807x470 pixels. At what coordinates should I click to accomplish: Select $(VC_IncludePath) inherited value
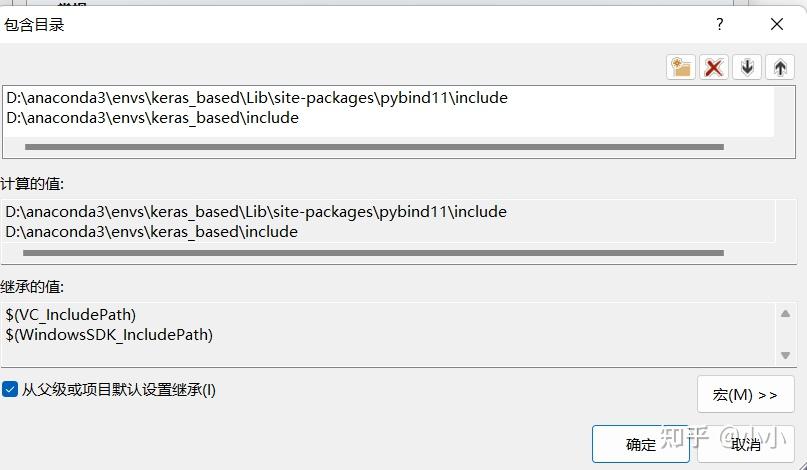coord(71,315)
